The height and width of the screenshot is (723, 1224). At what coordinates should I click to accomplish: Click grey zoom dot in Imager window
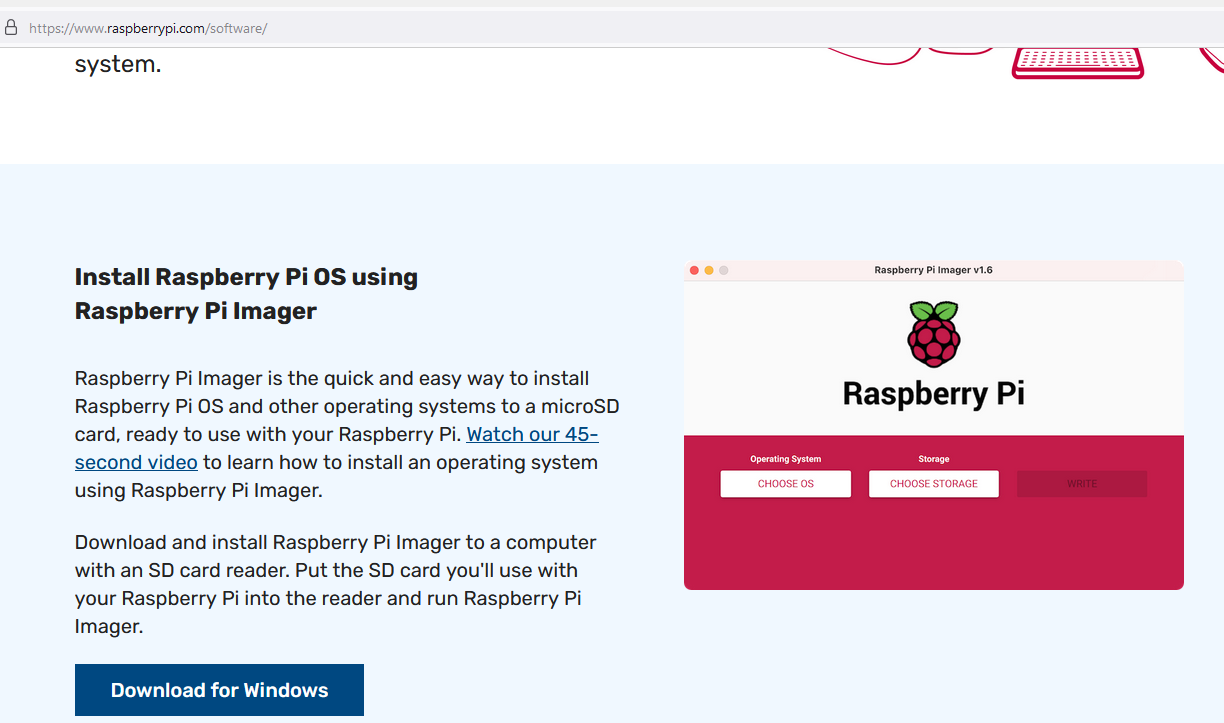point(724,270)
